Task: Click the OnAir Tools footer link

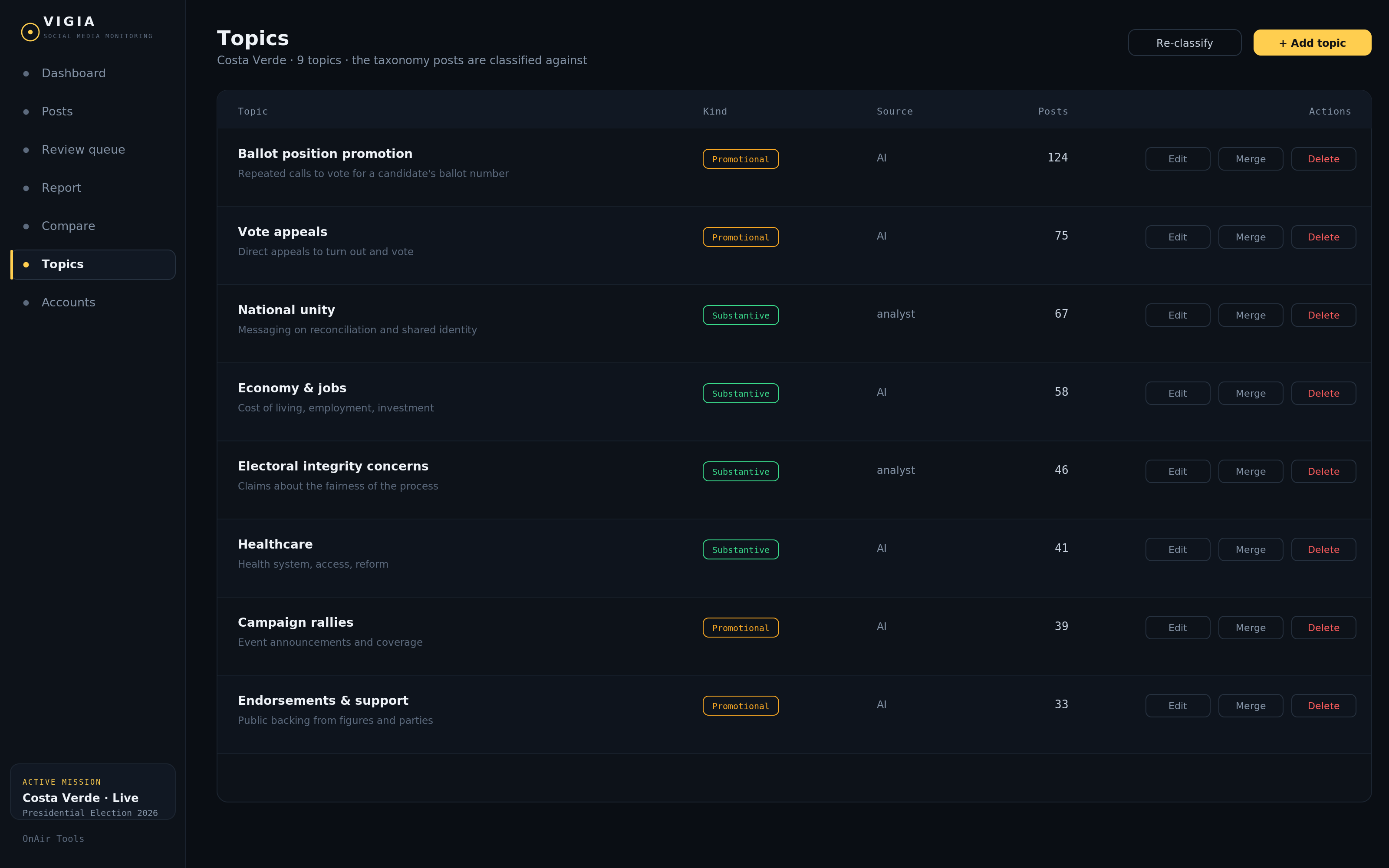Action: [x=53, y=839]
